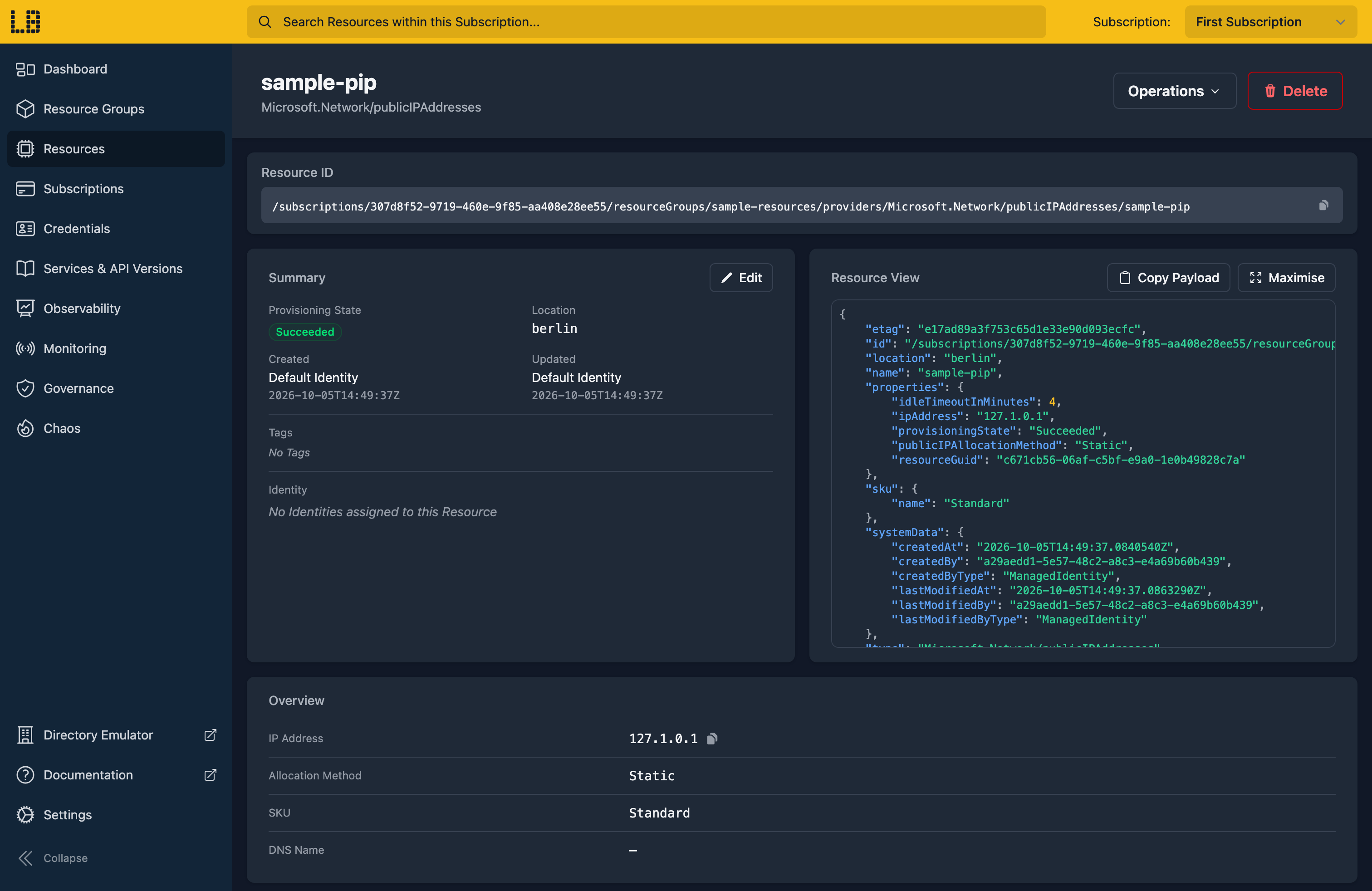The image size is (1372, 891).
Task: Edit the Summary section
Action: (741, 278)
